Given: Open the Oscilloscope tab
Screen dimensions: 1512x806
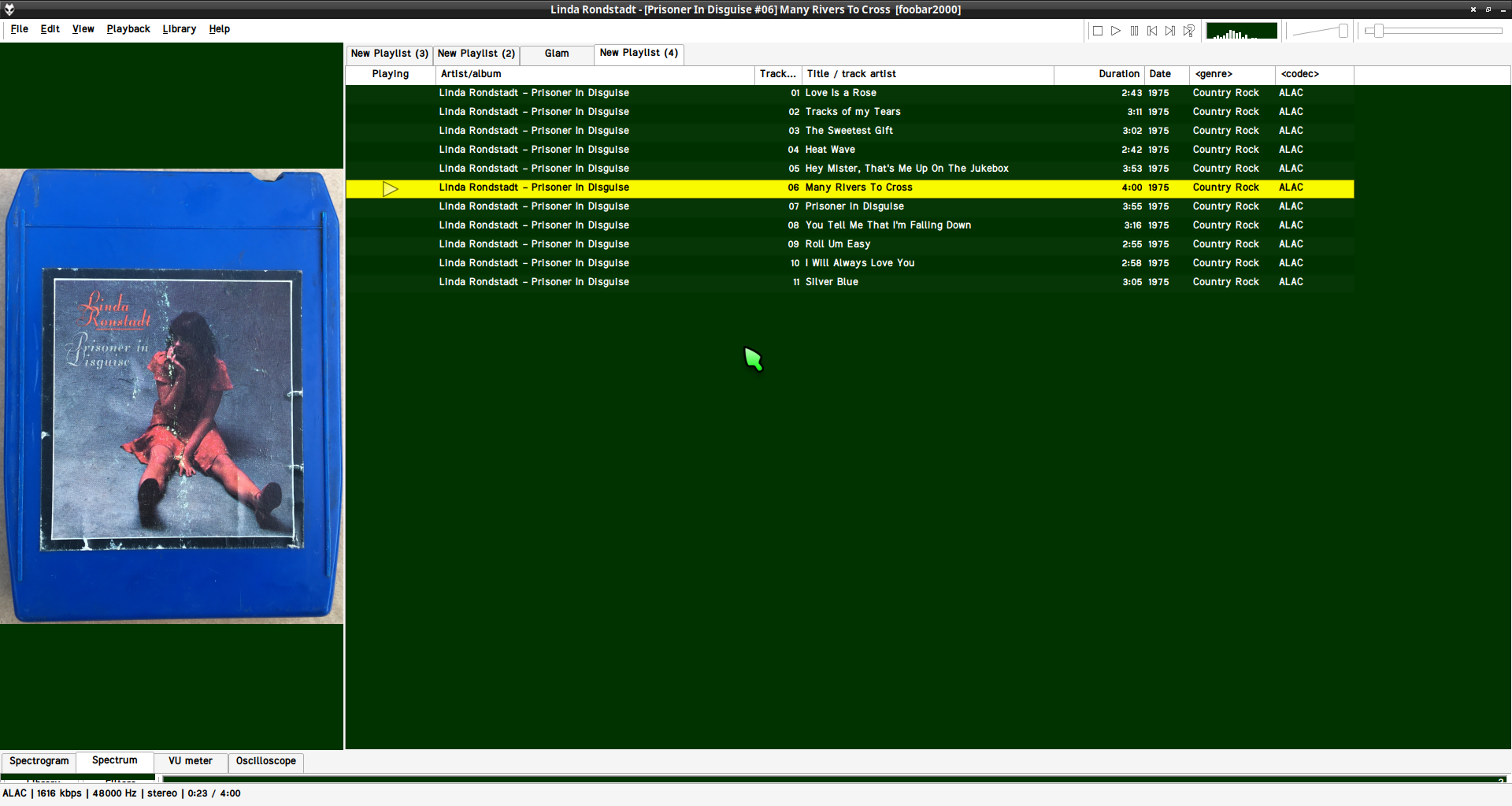Looking at the screenshot, I should coord(266,761).
